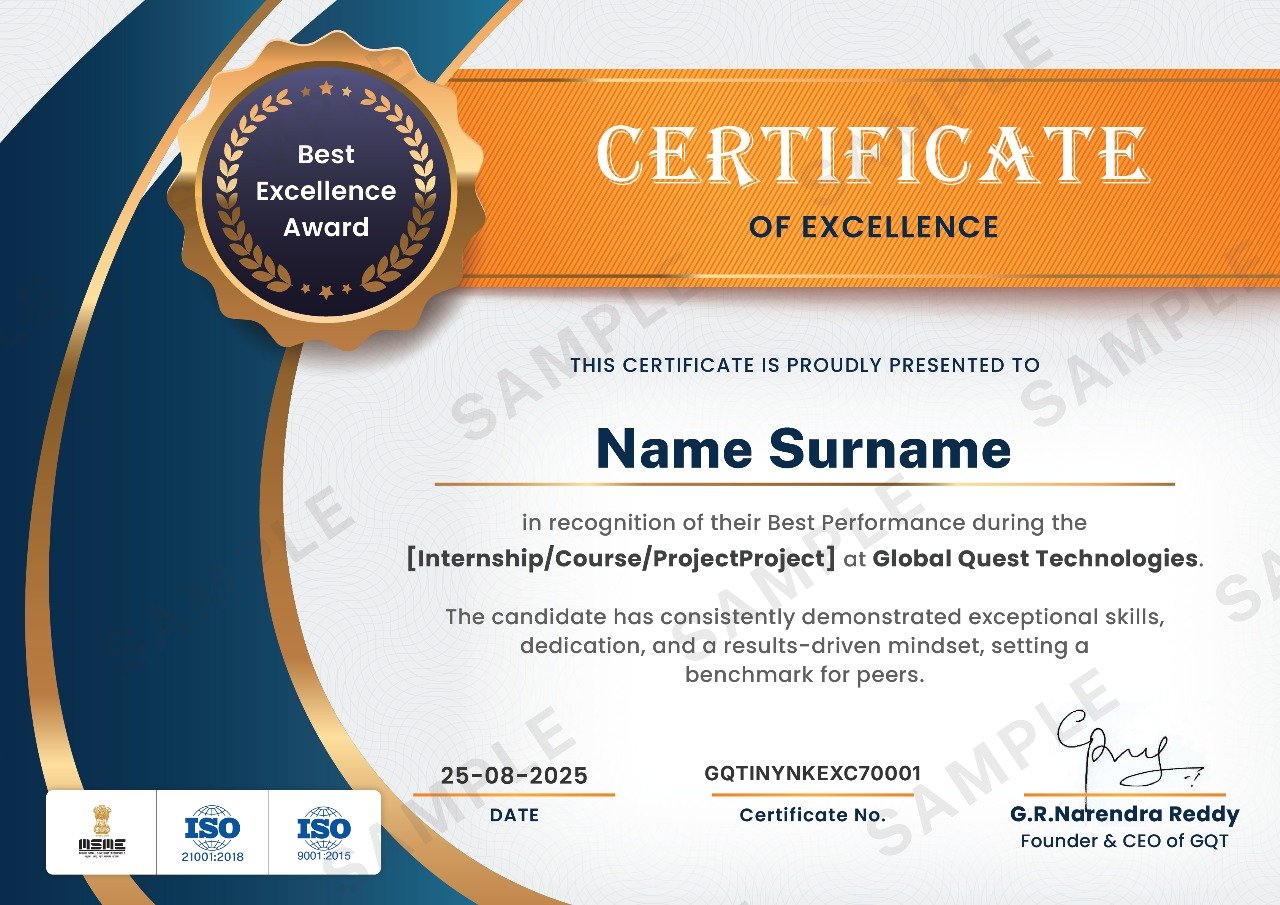The image size is (1280, 905).
Task: Click the [Internship/Course/ProjectProject] placeholder
Action: 620,558
